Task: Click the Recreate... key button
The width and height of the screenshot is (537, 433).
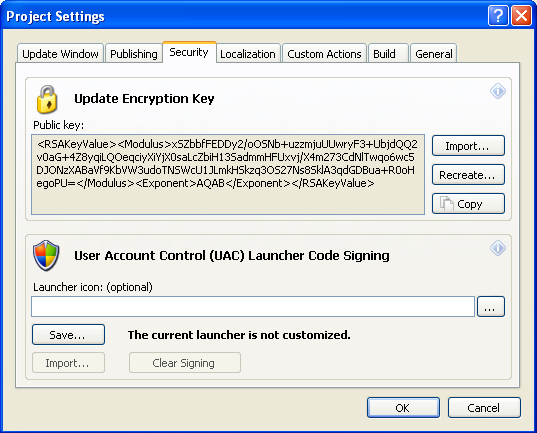Action: (x=468, y=175)
